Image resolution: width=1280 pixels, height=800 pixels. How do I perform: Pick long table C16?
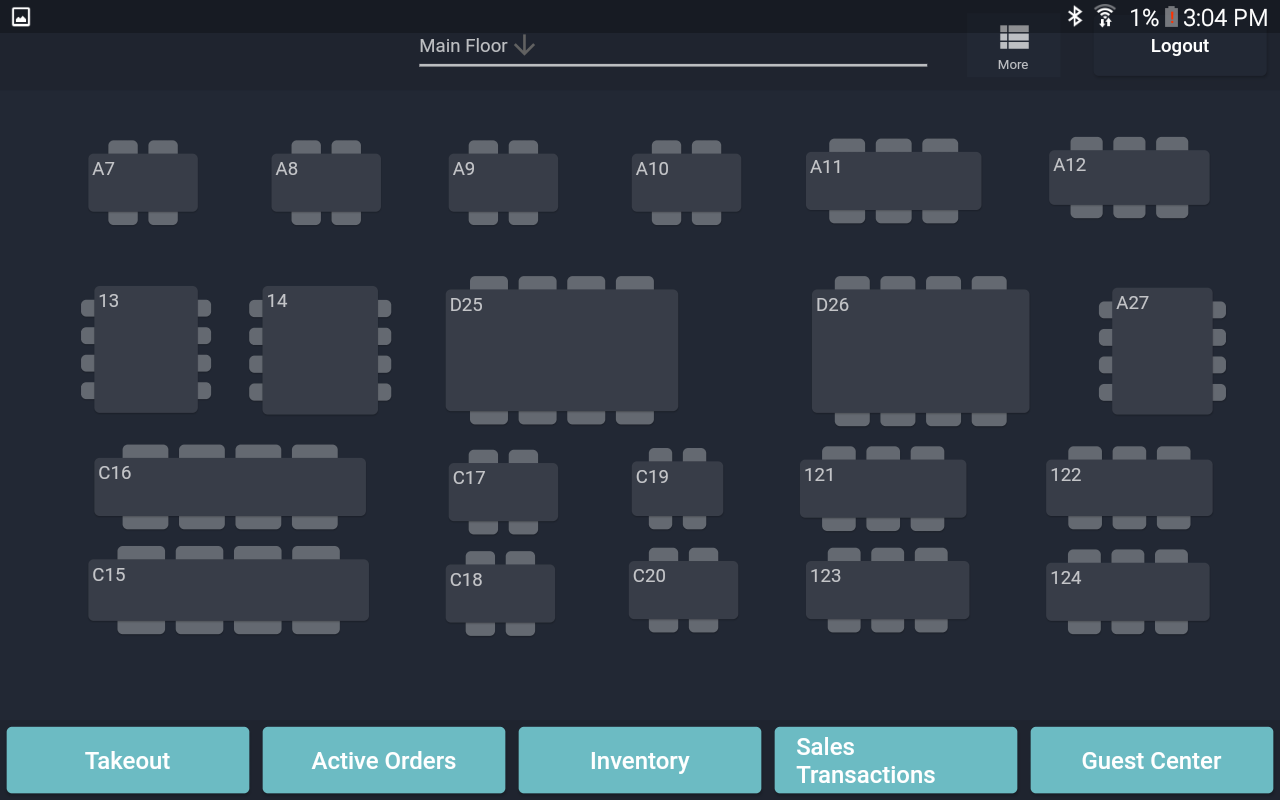point(230,487)
